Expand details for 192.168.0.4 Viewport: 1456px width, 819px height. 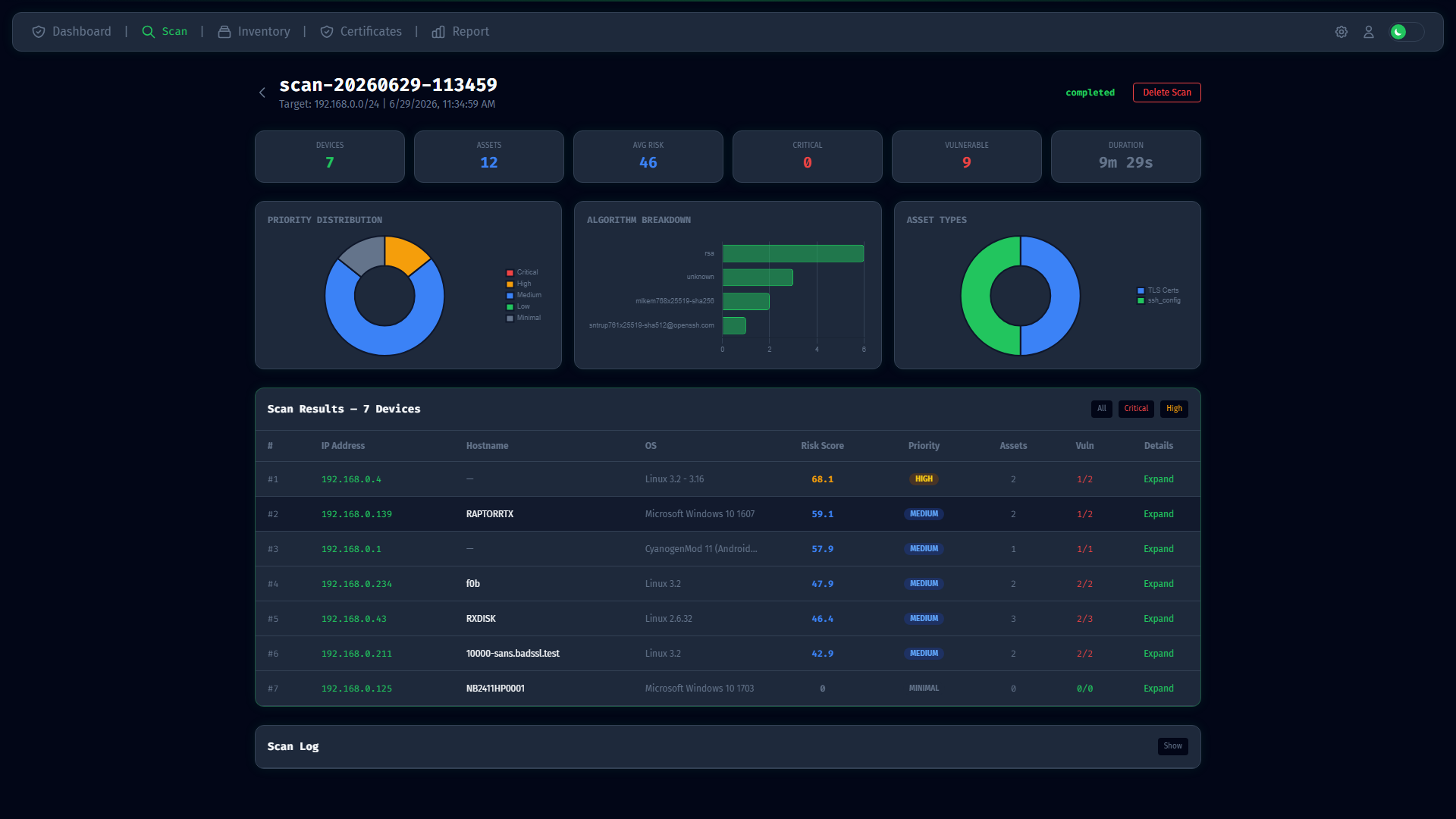pyautogui.click(x=1158, y=479)
